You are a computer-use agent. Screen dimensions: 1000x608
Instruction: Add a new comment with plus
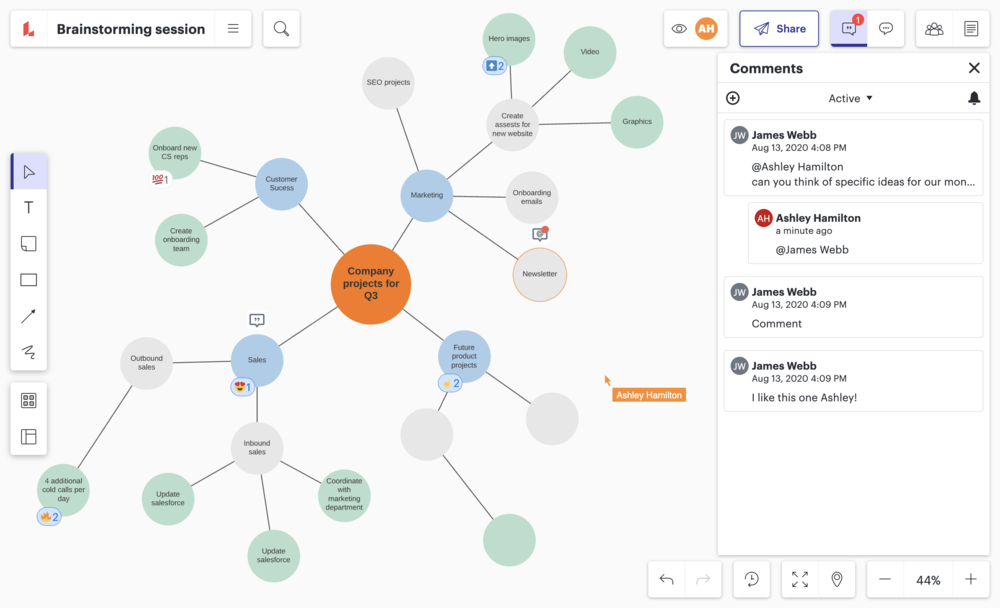coord(733,98)
